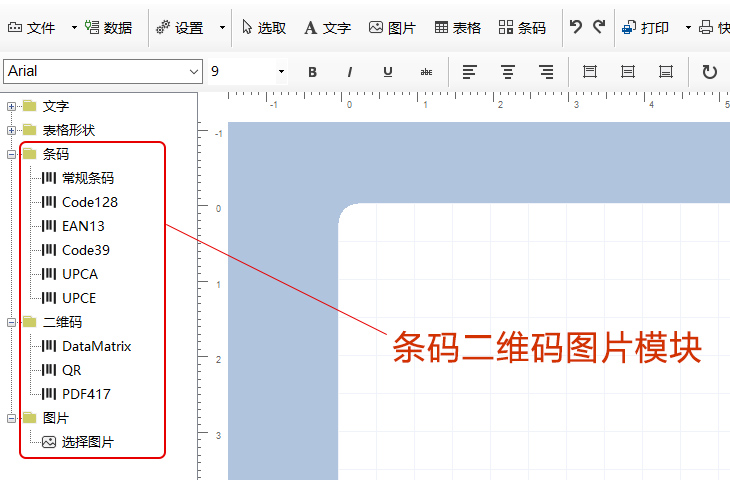Apply strikethrough text formatting

[426, 72]
